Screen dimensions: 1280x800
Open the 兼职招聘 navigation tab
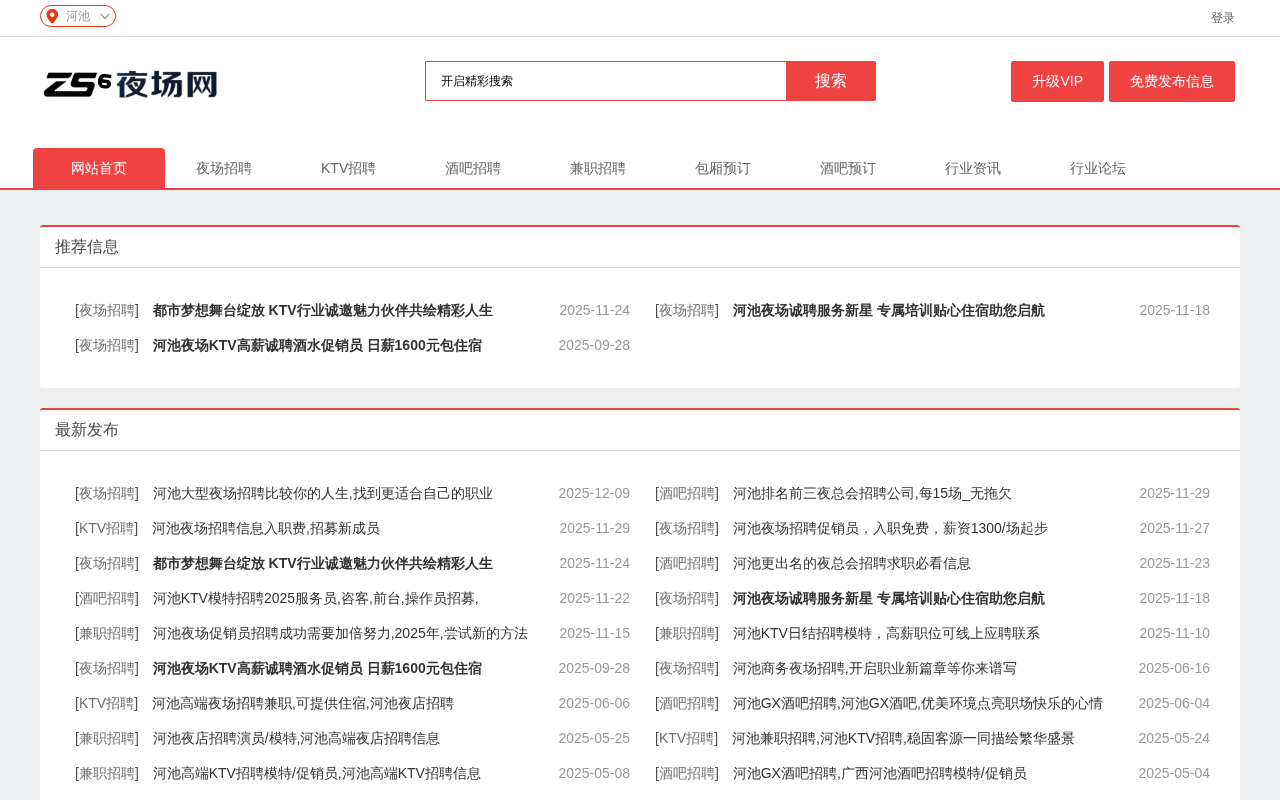click(598, 168)
